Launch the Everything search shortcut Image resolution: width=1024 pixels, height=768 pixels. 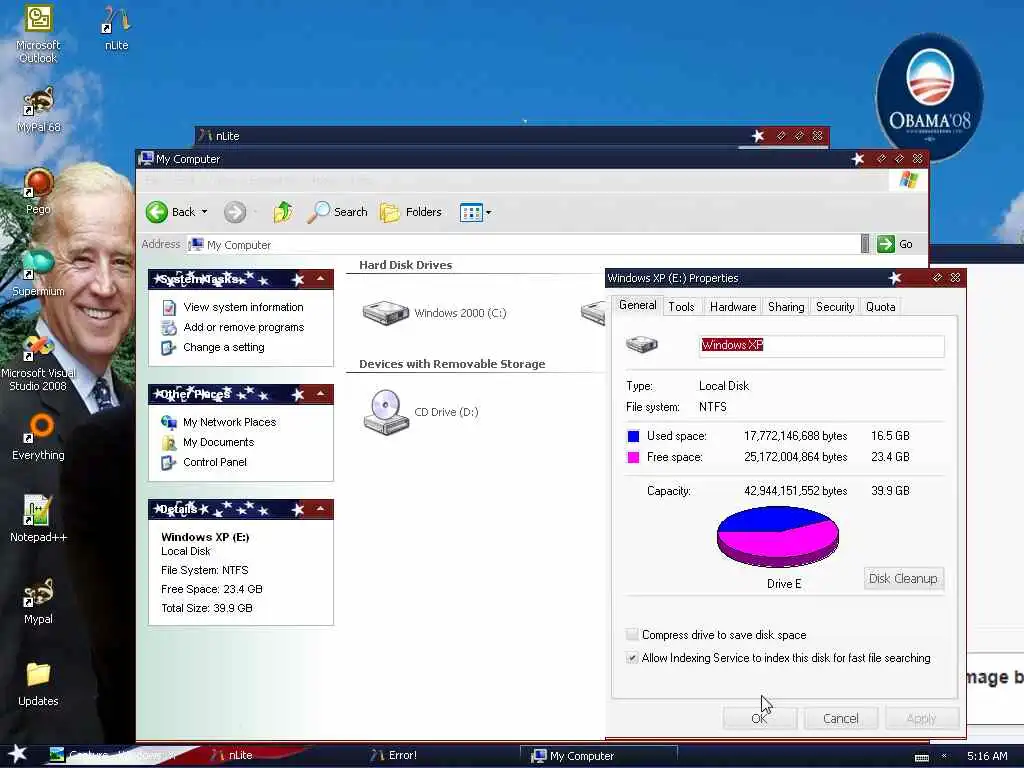pyautogui.click(x=38, y=438)
